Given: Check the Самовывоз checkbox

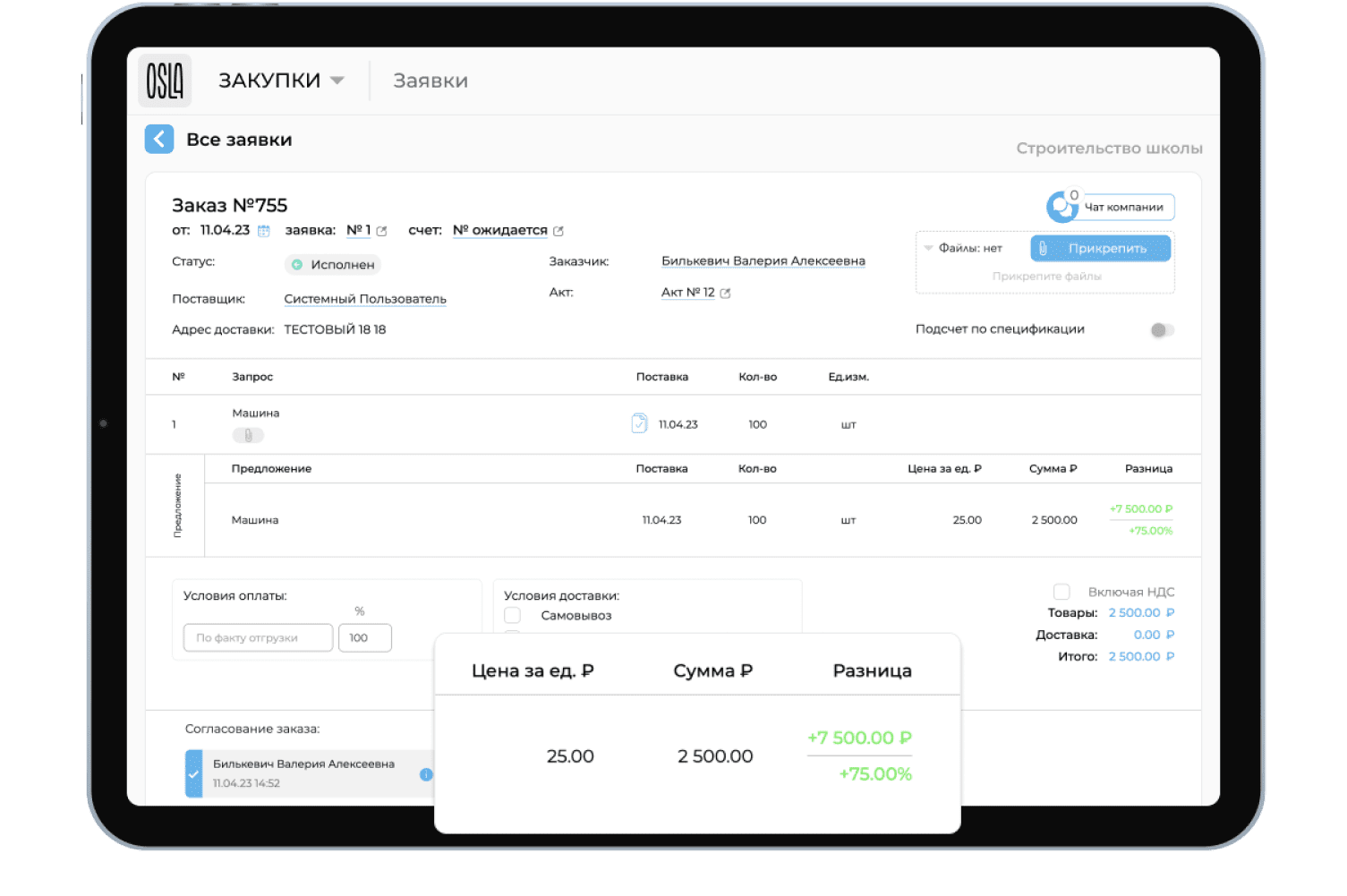Looking at the screenshot, I should (x=513, y=616).
